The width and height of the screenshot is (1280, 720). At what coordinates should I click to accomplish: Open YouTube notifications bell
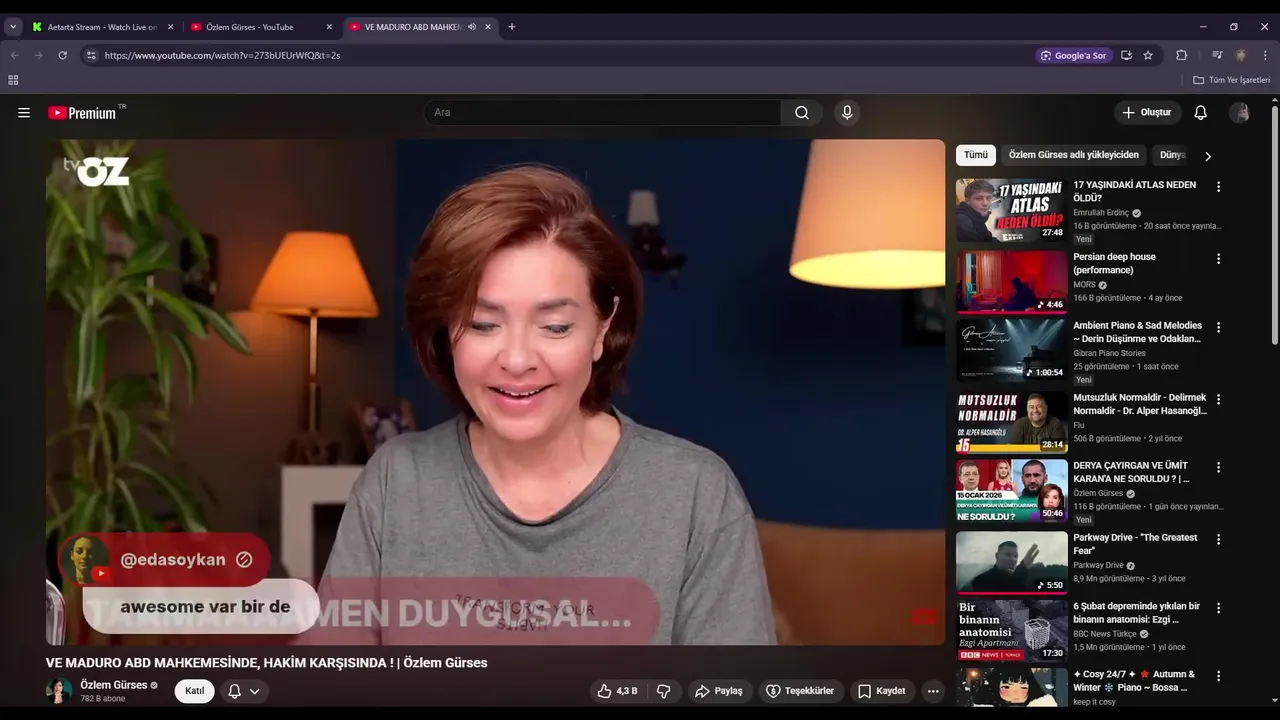(1201, 113)
